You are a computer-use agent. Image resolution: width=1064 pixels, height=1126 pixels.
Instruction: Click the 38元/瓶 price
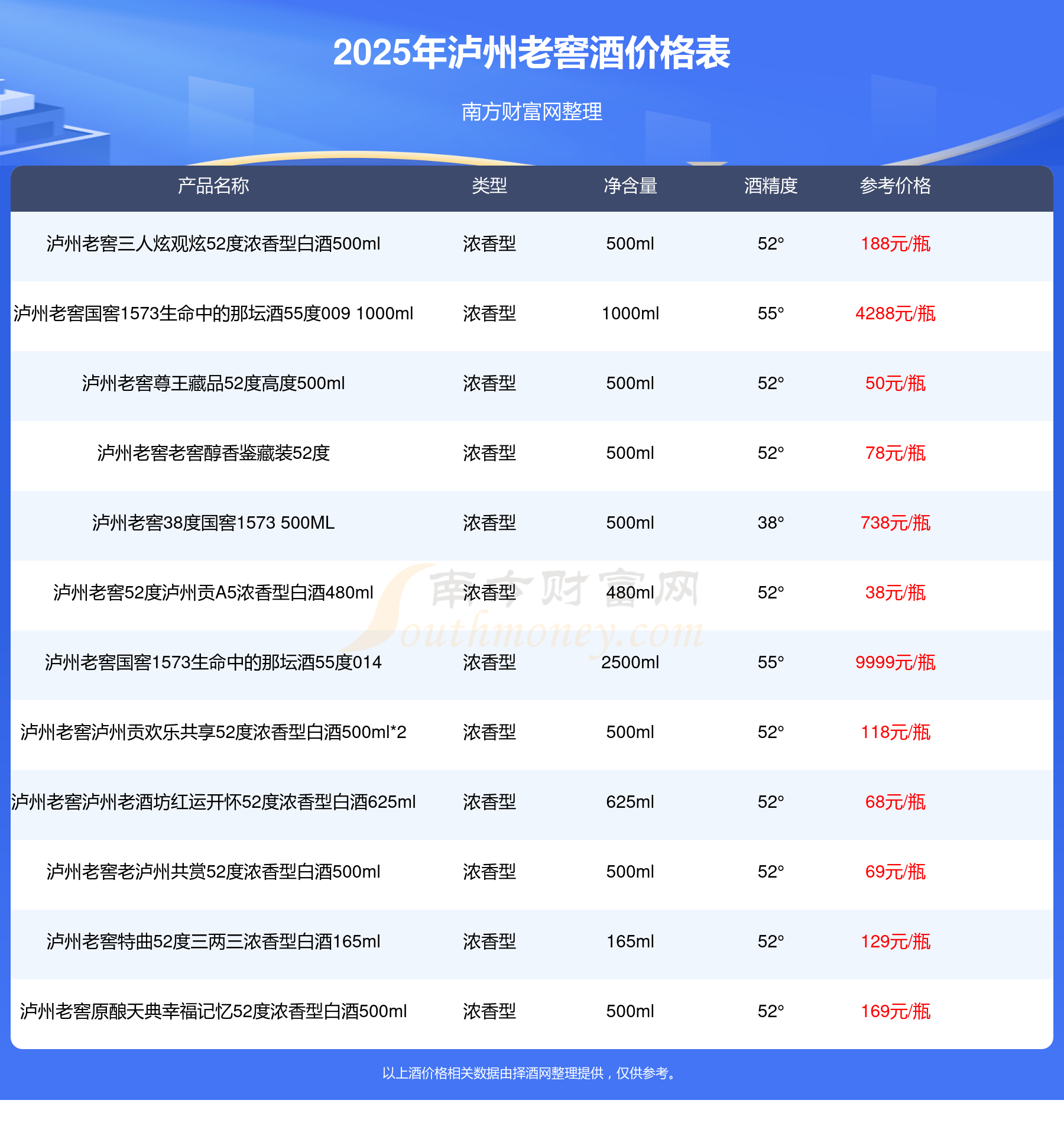[x=896, y=593]
